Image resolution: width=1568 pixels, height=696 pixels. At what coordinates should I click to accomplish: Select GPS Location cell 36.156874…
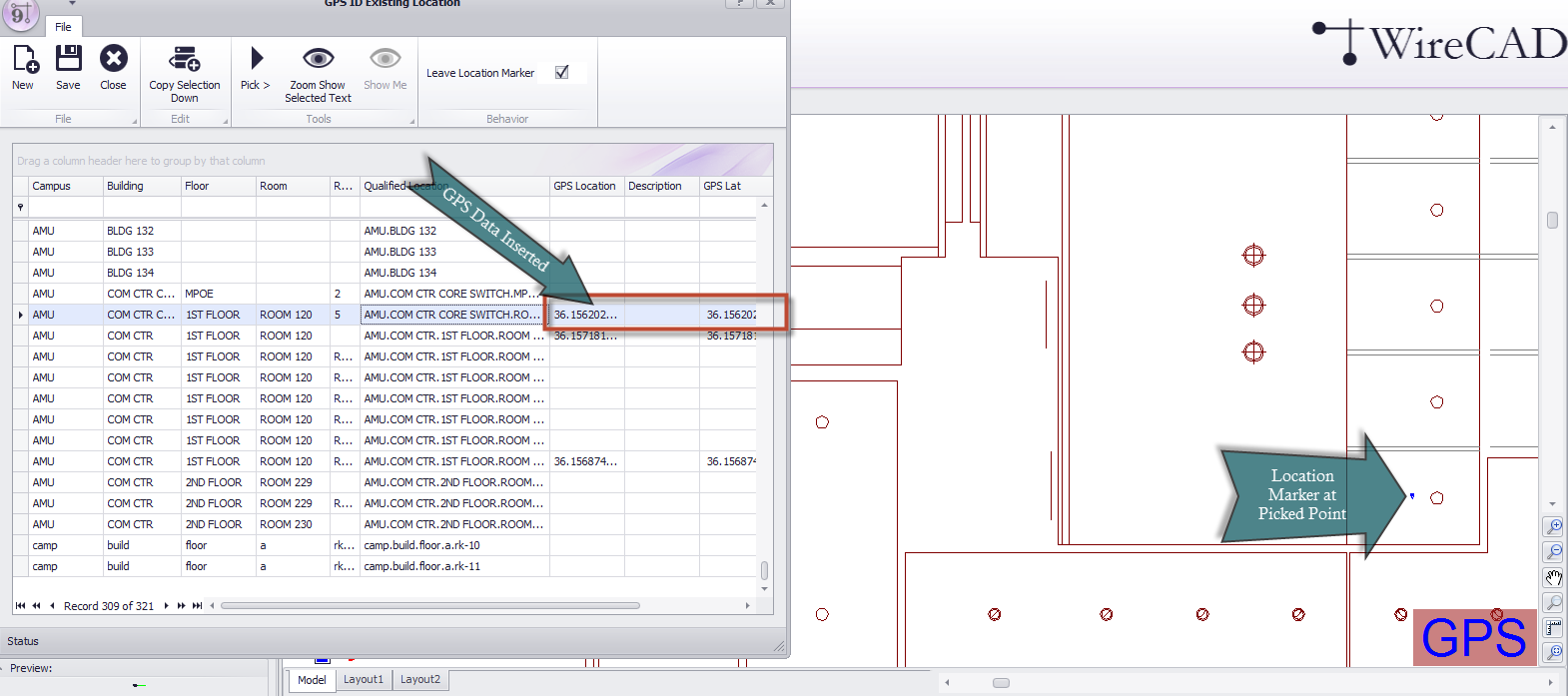point(587,461)
